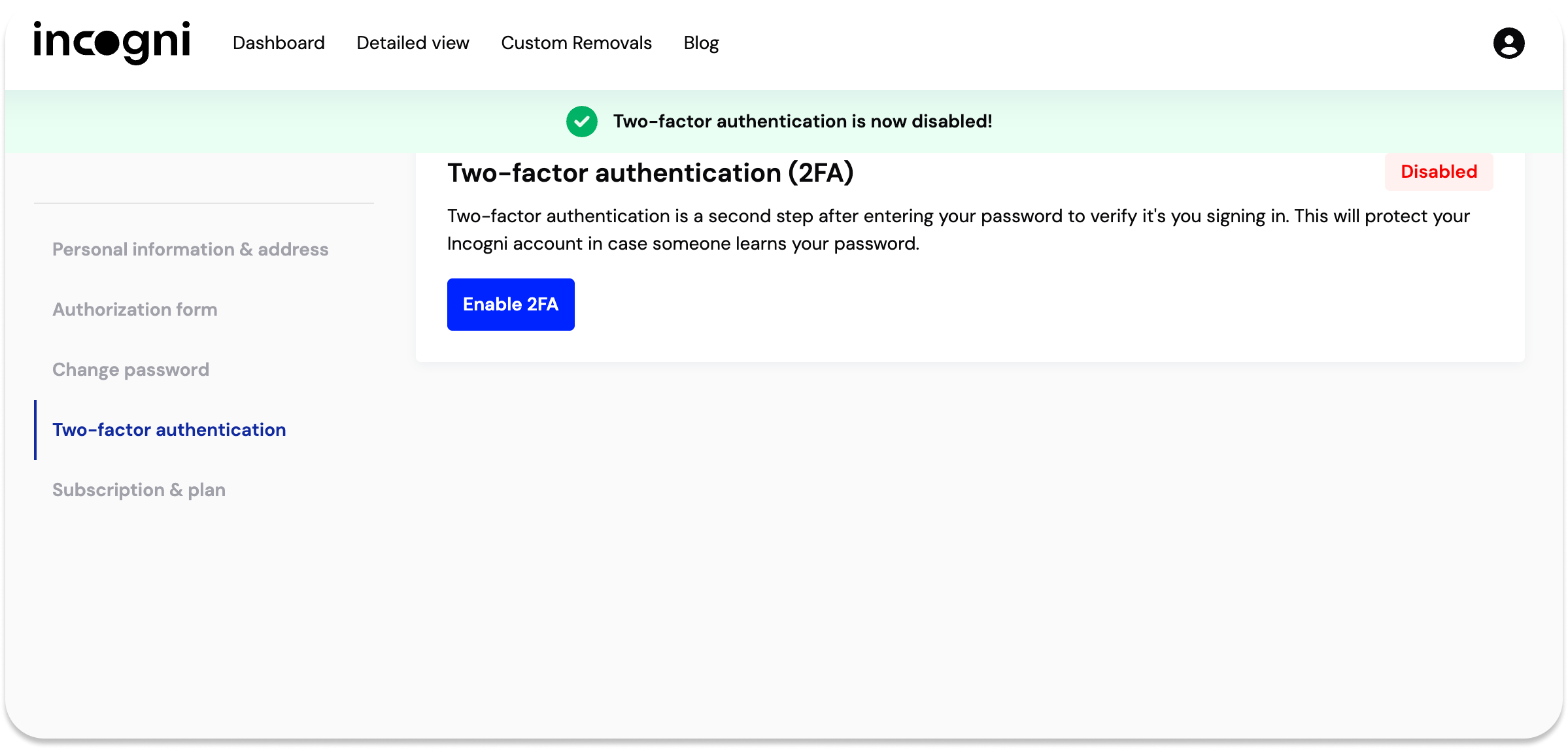Select Two-factor authentication in sidebar

click(x=169, y=430)
